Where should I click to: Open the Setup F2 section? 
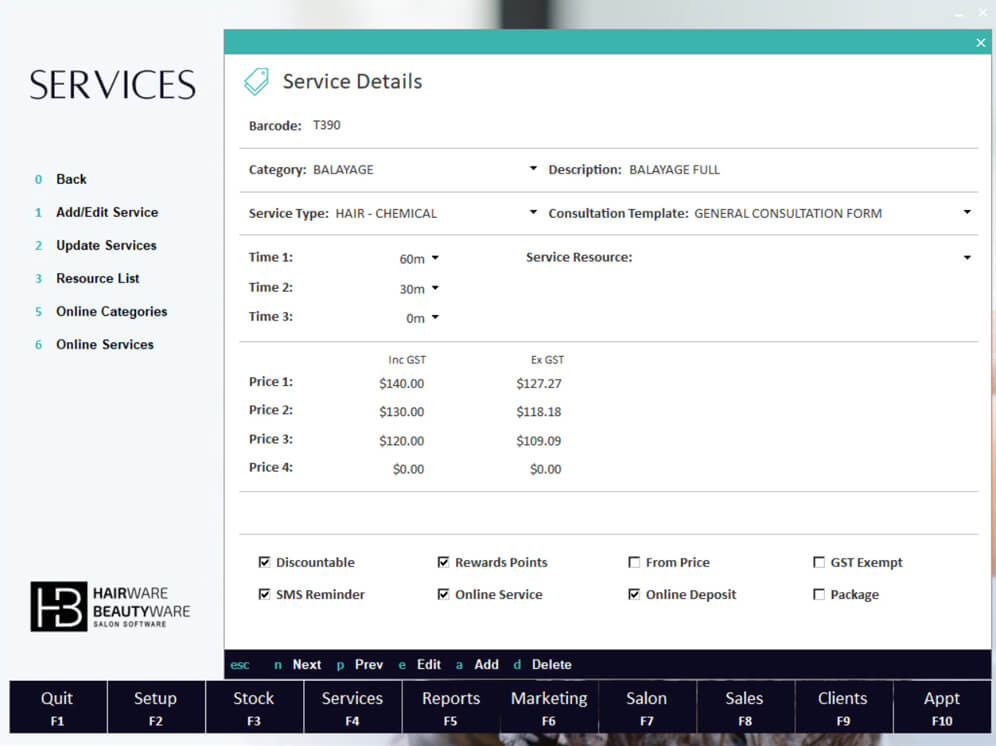[x=156, y=707]
